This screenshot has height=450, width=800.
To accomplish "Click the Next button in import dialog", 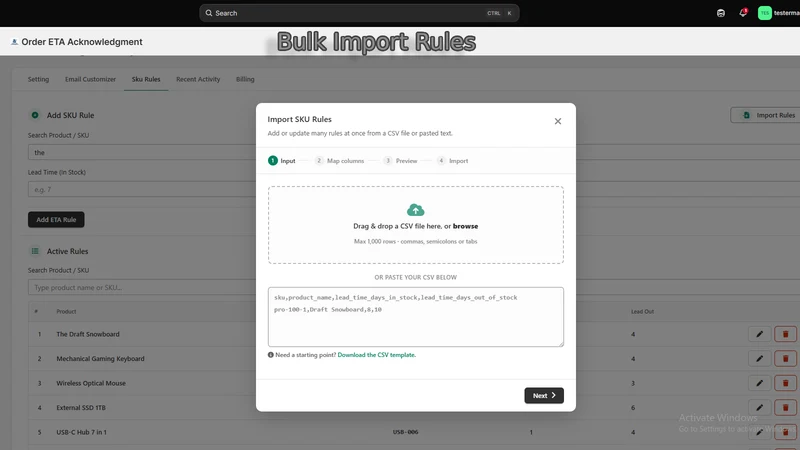I will point(544,395).
